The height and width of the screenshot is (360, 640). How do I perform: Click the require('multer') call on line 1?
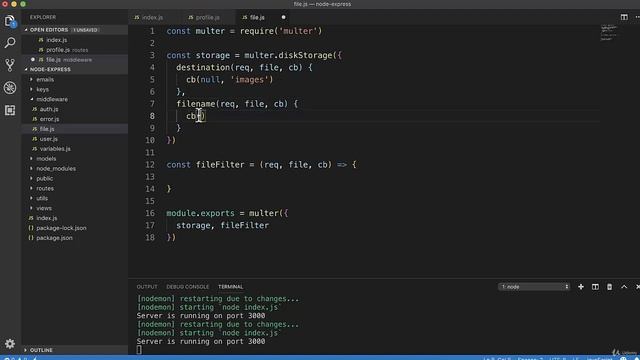281,31
